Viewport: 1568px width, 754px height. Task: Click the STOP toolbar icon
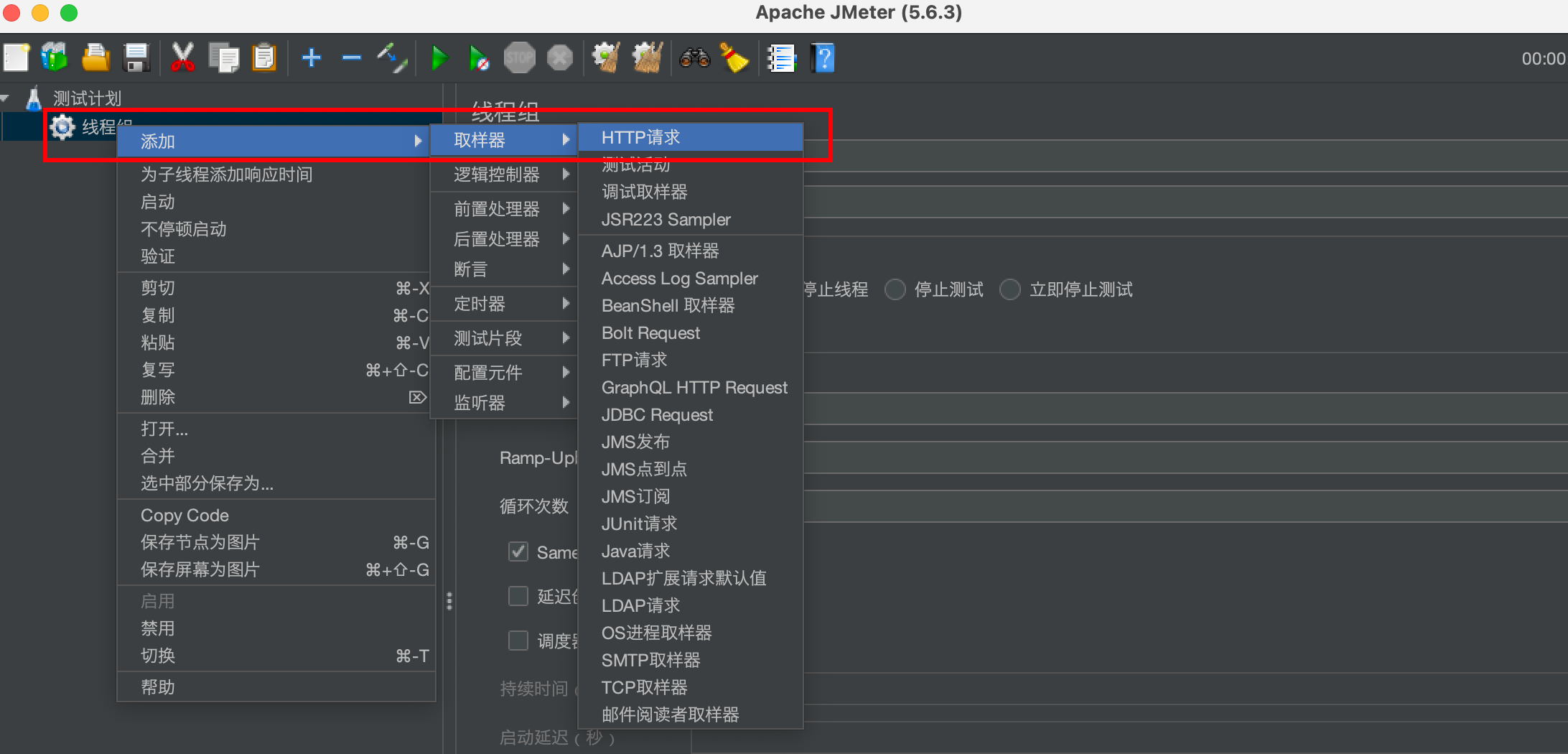tap(520, 57)
